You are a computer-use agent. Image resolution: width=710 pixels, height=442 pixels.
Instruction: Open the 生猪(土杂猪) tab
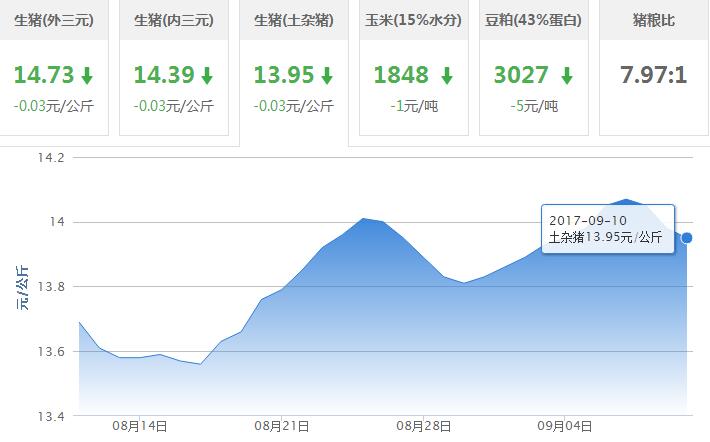[x=294, y=20]
